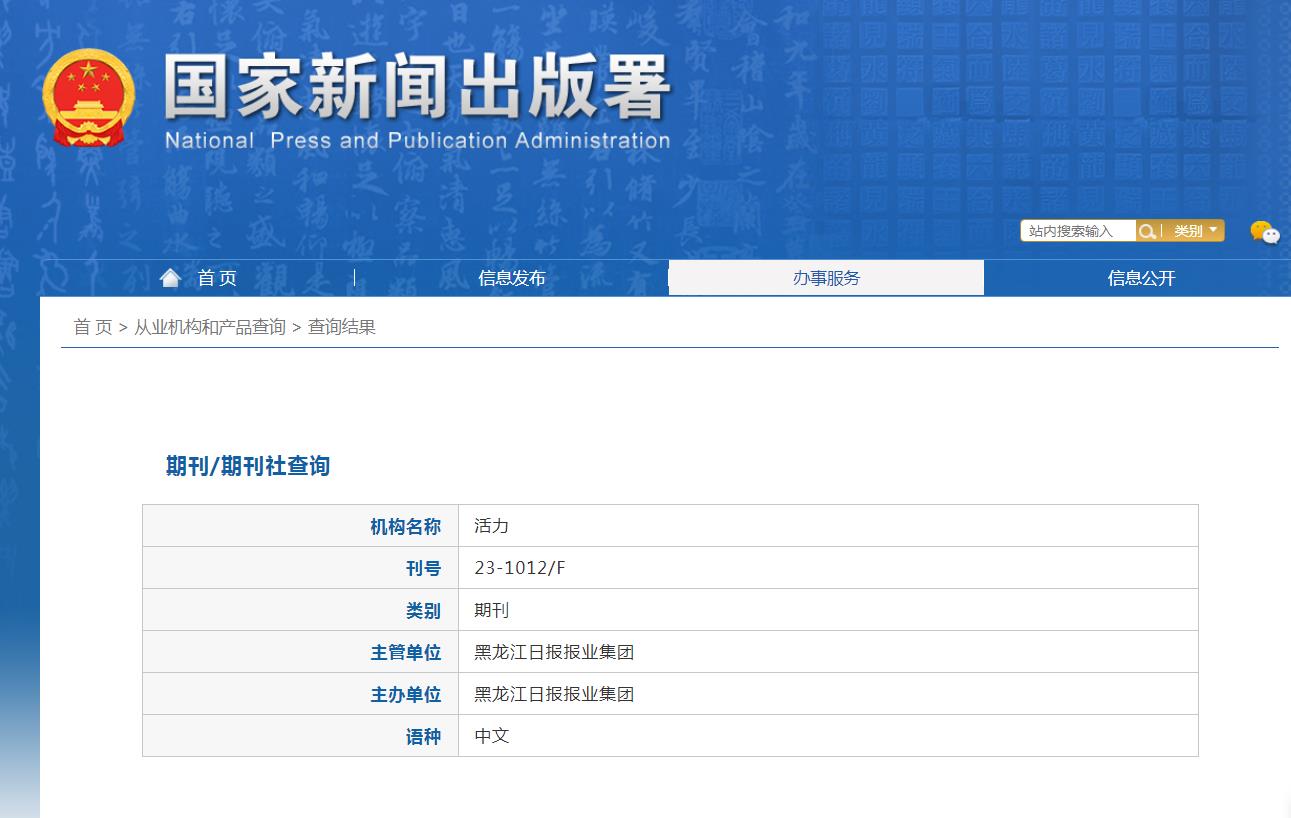Switch to the 信息发布 tab

511,278
